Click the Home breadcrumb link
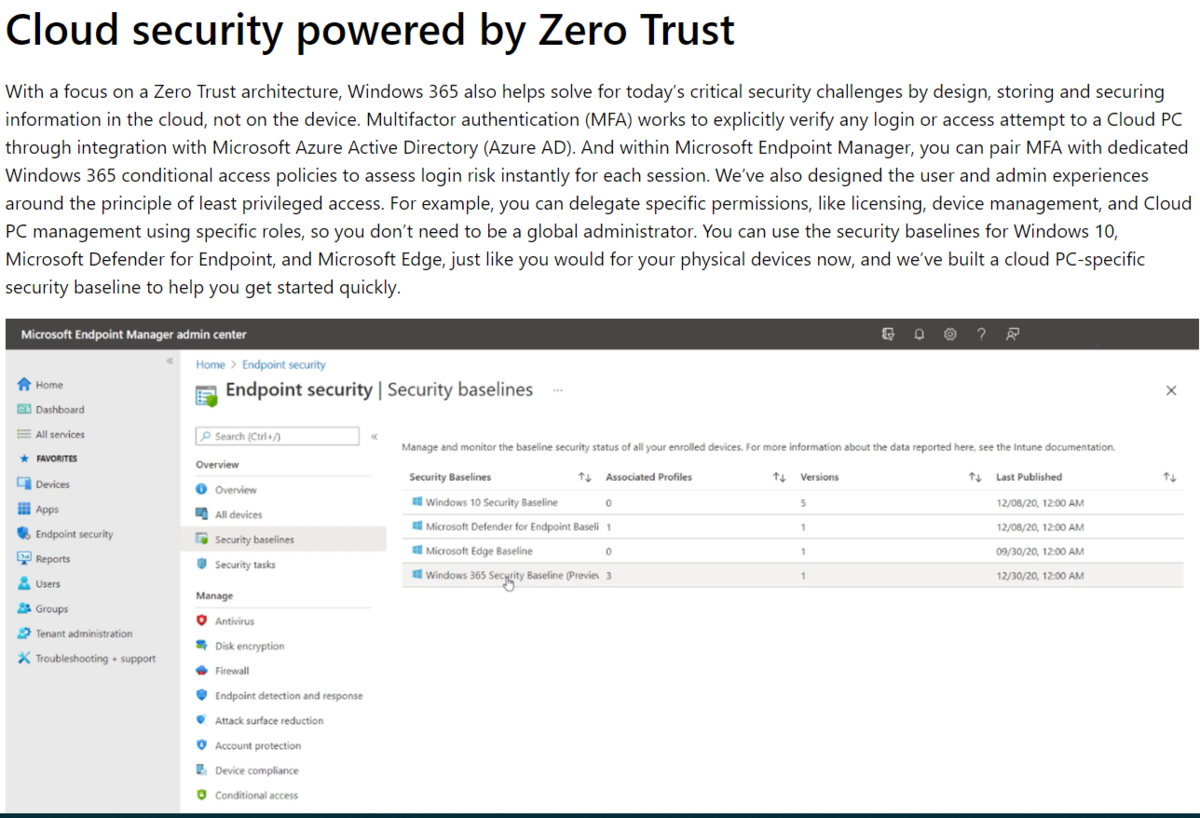1200x818 pixels. tap(210, 365)
